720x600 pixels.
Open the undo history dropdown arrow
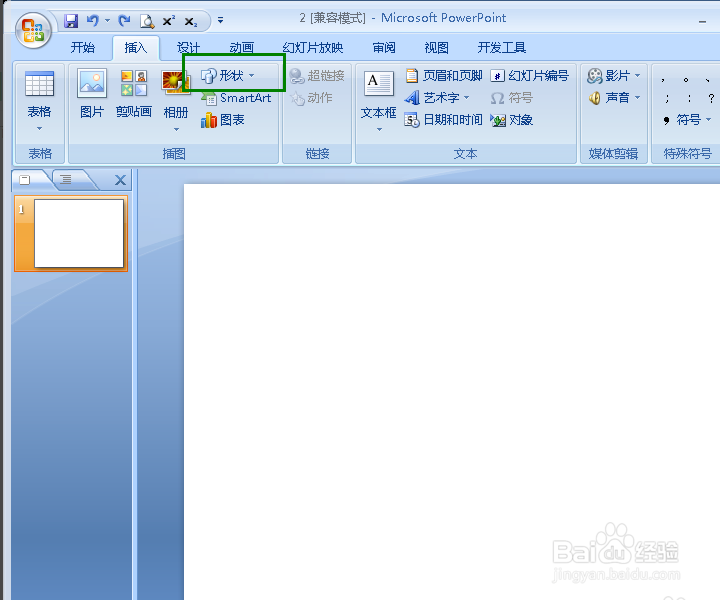pyautogui.click(x=107, y=21)
